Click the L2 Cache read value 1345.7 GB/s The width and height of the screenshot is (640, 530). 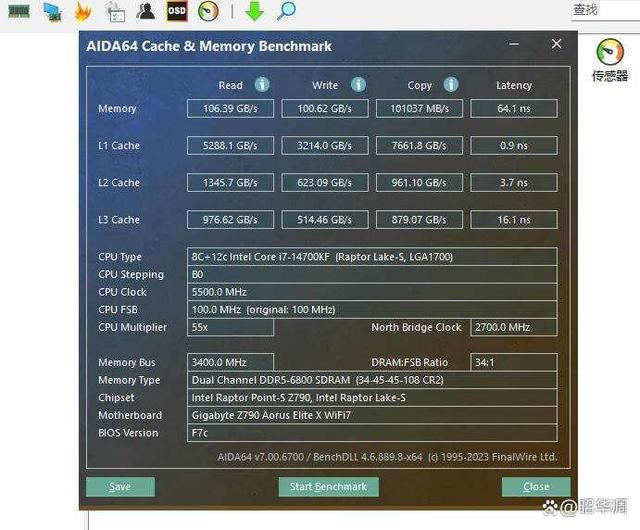pyautogui.click(x=230, y=183)
